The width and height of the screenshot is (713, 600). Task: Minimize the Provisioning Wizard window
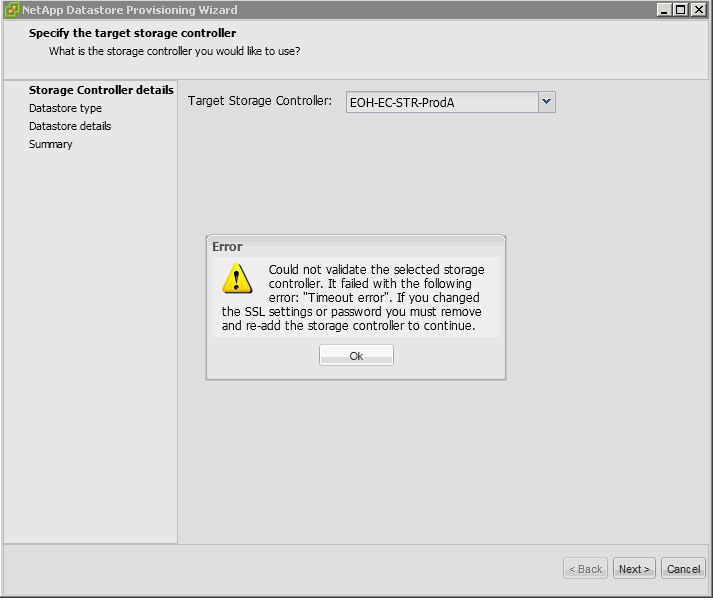[664, 10]
